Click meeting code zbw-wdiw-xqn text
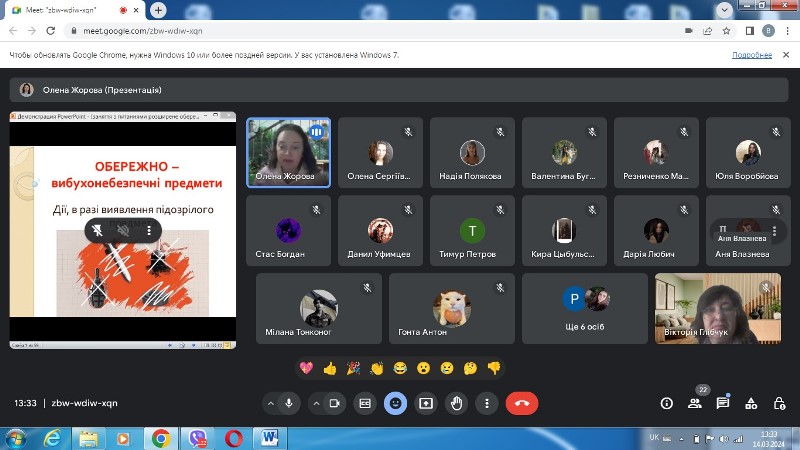This screenshot has width=800, height=450. pos(84,403)
